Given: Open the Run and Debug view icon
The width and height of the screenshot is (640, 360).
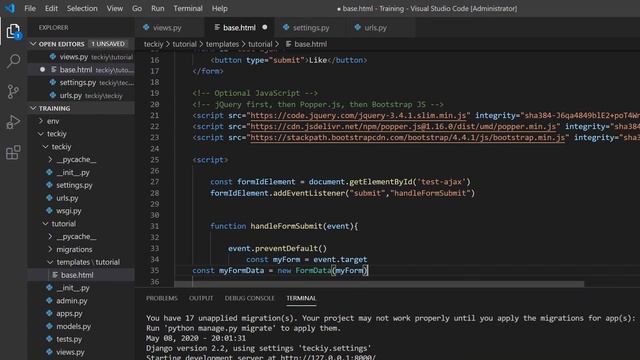Looking at the screenshot, I should click(13, 122).
